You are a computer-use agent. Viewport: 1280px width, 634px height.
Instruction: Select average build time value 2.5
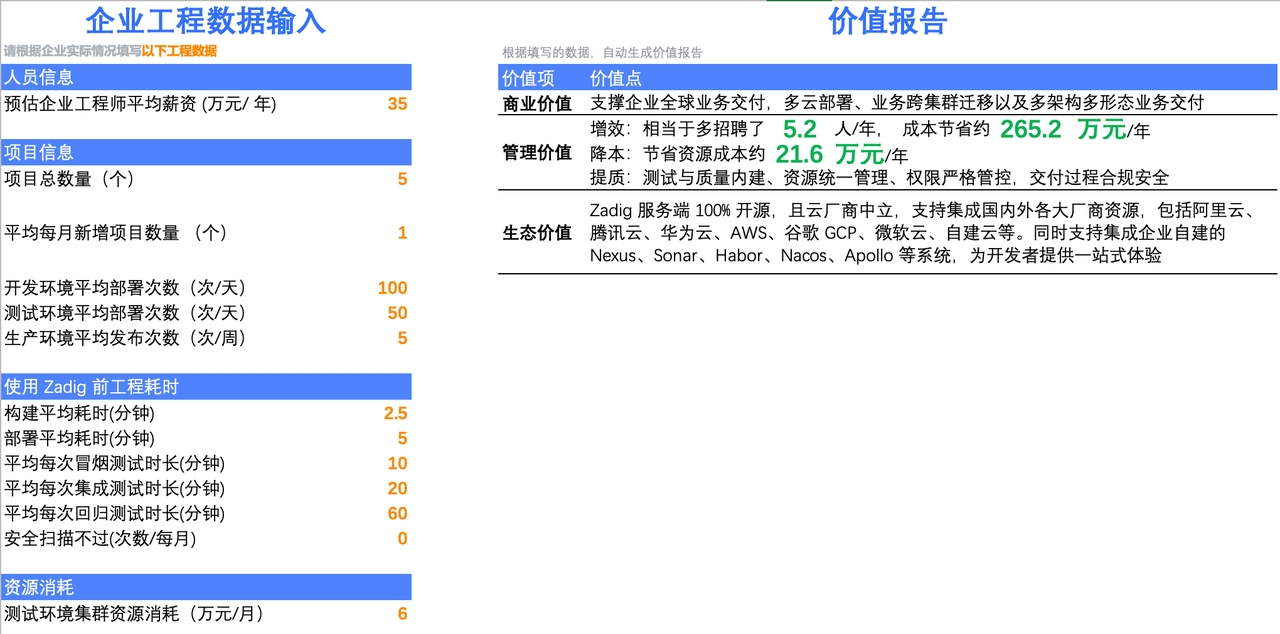395,413
